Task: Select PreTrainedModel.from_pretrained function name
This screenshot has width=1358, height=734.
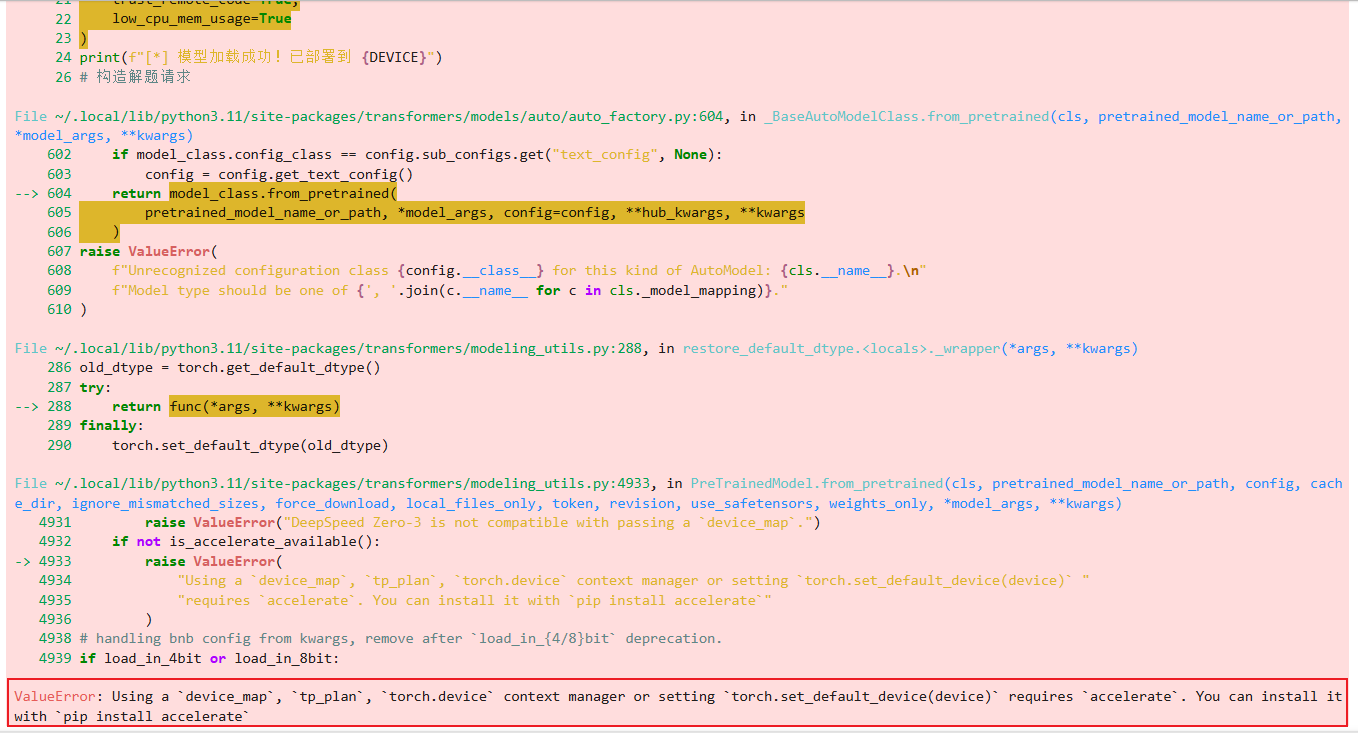Action: (x=817, y=483)
